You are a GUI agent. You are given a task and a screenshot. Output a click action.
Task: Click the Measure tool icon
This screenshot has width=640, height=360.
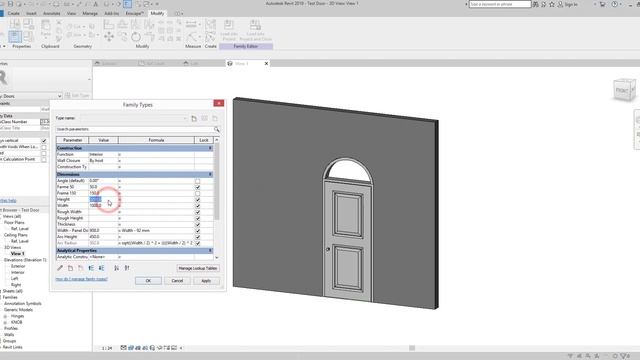pyautogui.click(x=191, y=24)
